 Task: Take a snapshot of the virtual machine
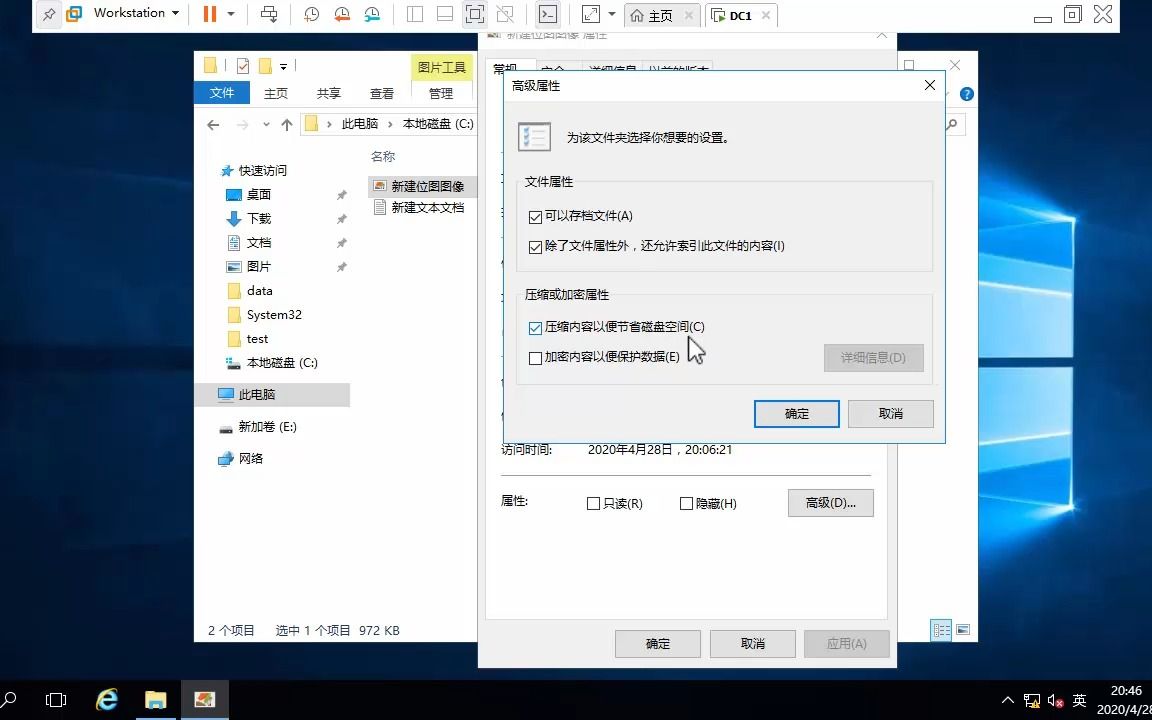[x=312, y=14]
